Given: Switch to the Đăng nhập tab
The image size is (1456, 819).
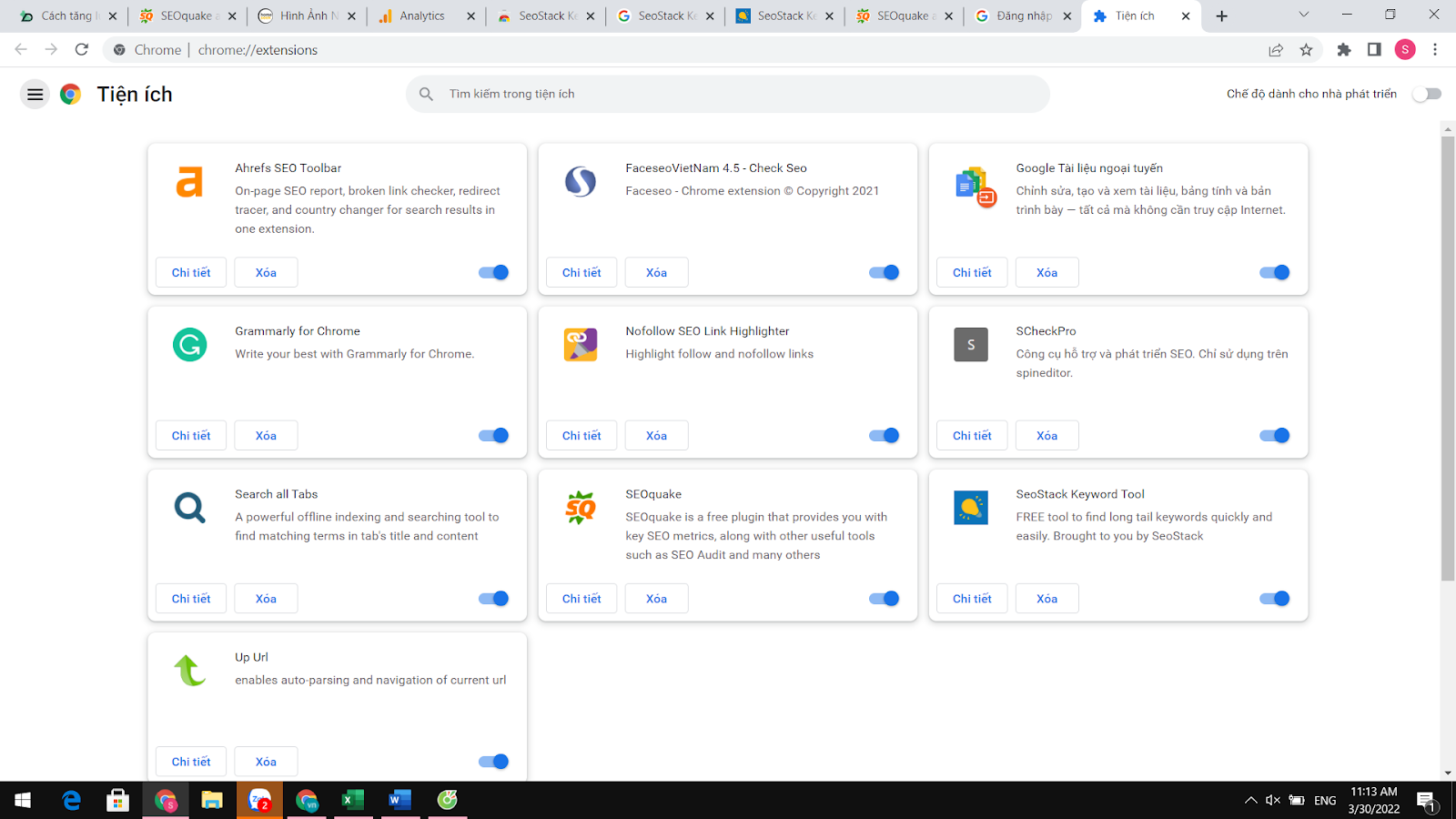Looking at the screenshot, I should pyautogui.click(x=1023, y=16).
